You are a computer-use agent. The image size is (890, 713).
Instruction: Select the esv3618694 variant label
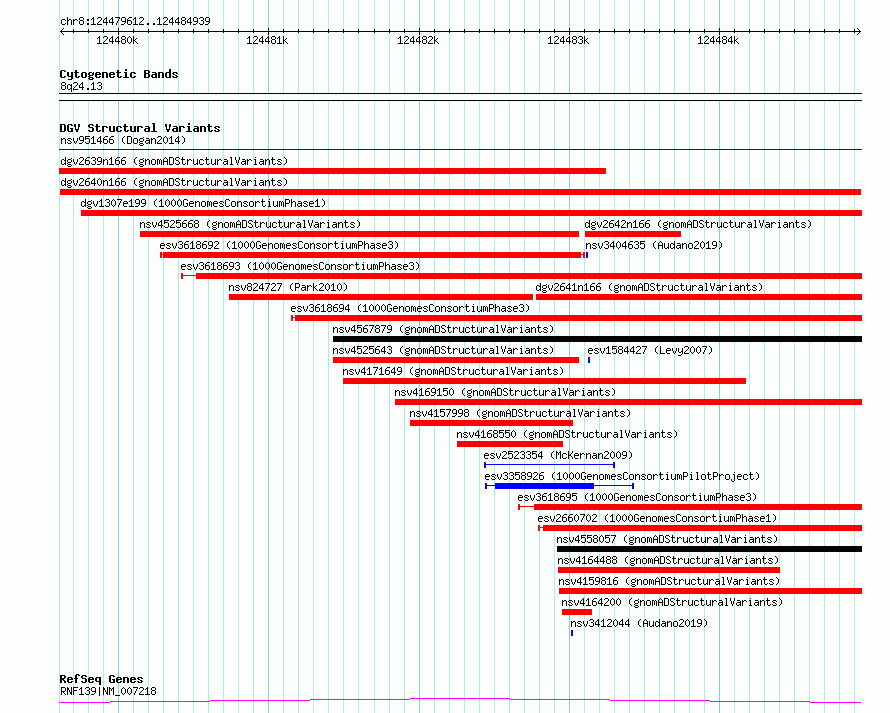(x=410, y=308)
